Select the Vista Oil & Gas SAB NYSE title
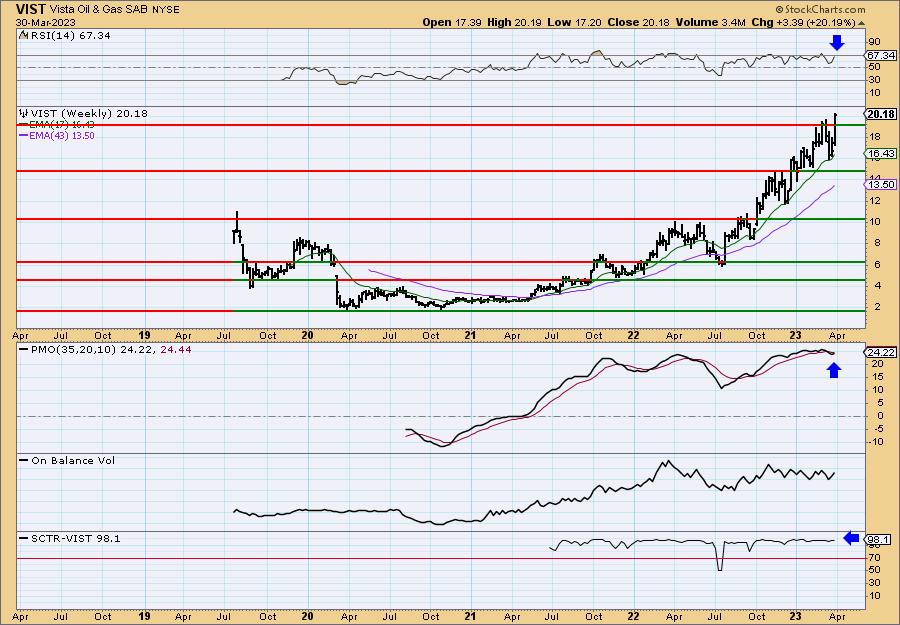The width and height of the screenshot is (900, 625). point(114,10)
